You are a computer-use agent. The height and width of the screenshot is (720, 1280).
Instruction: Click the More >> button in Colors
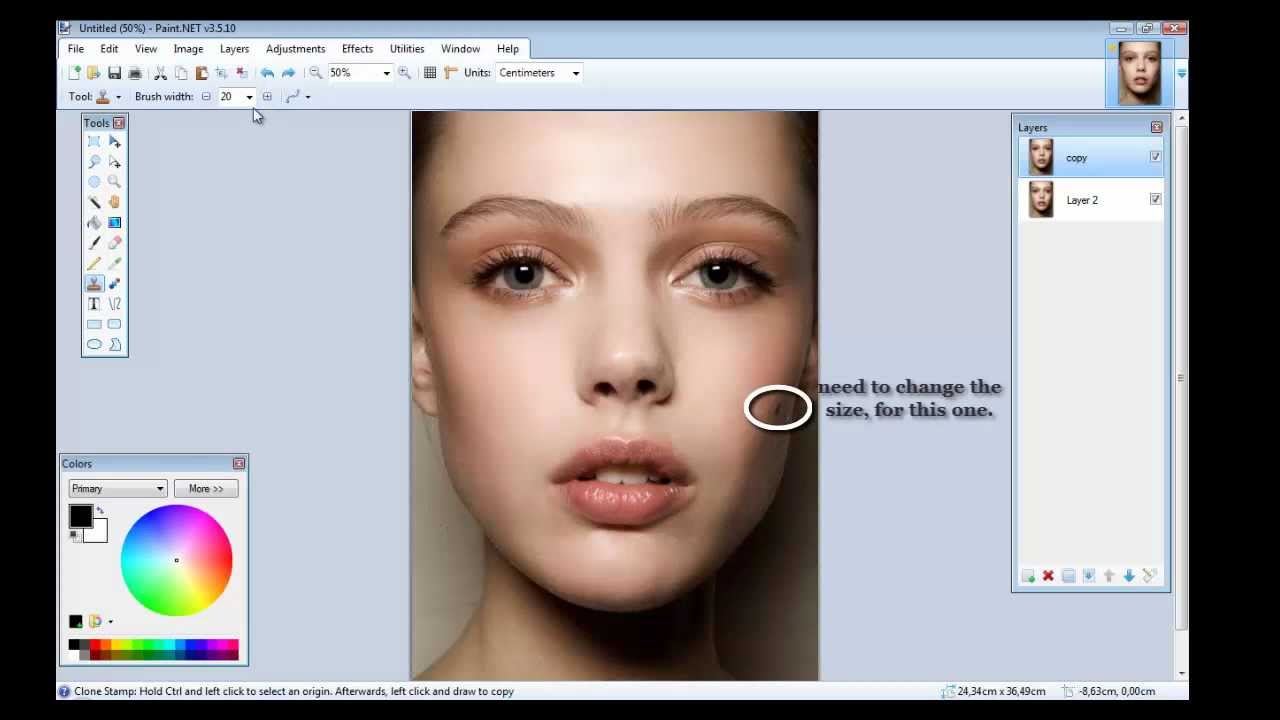[x=206, y=489]
